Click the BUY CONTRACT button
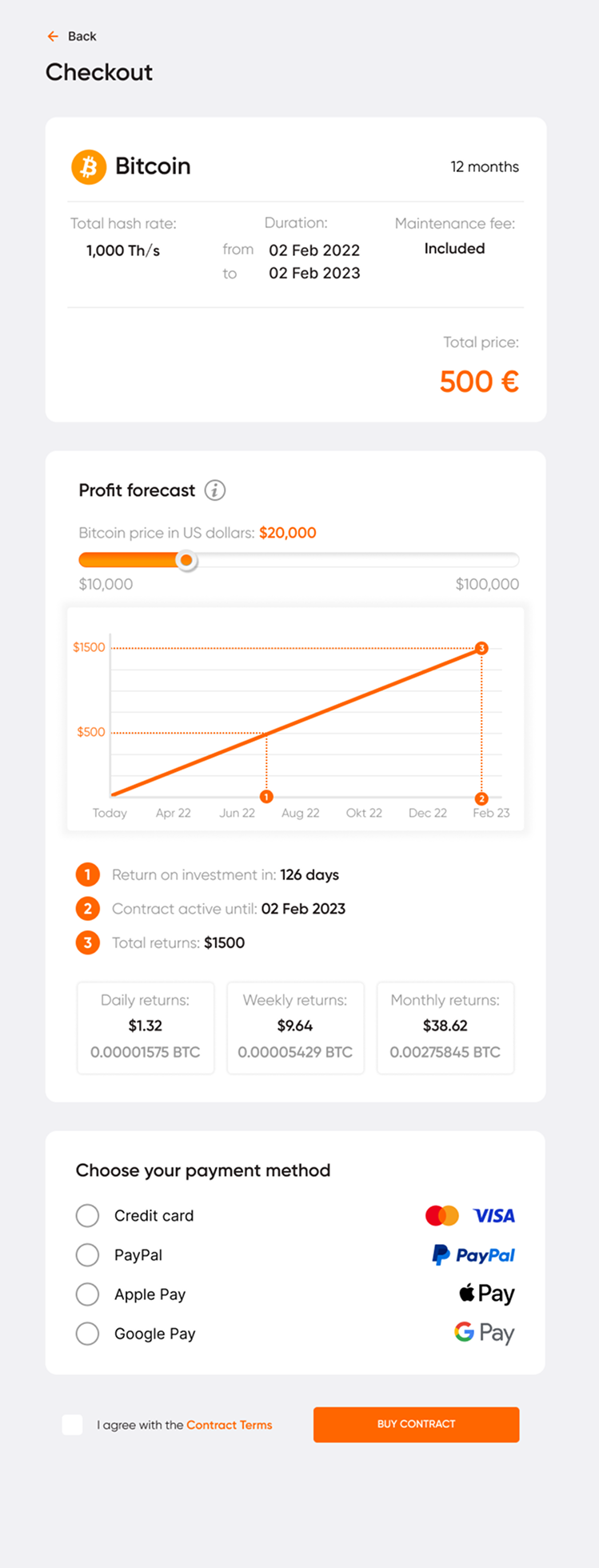Screen dimensions: 599x1568 coord(417,1425)
